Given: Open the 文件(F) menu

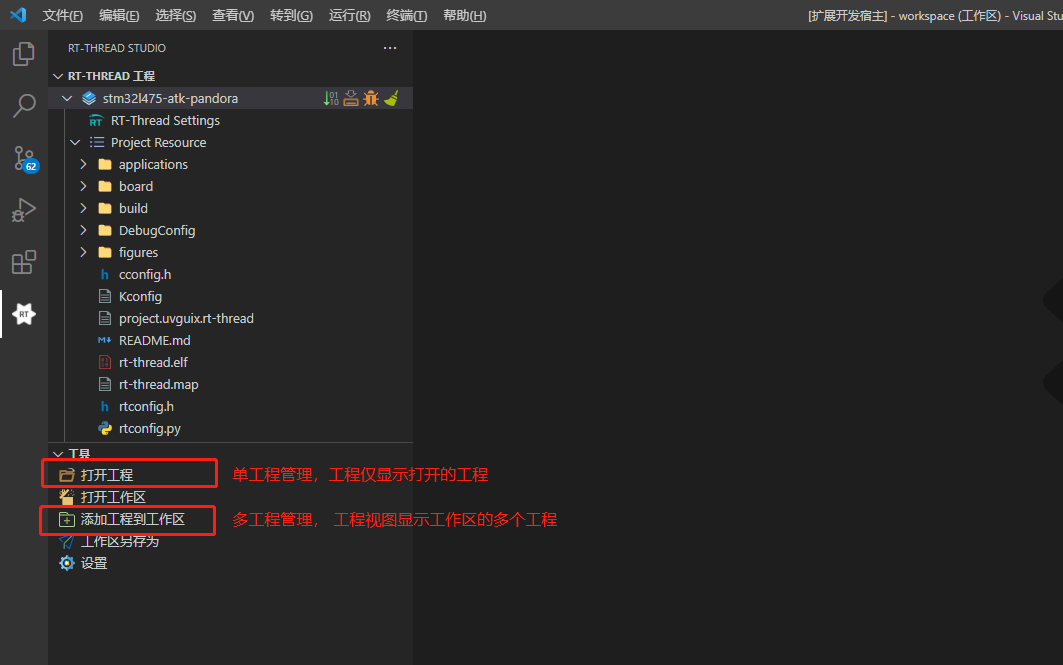Looking at the screenshot, I should pos(63,15).
